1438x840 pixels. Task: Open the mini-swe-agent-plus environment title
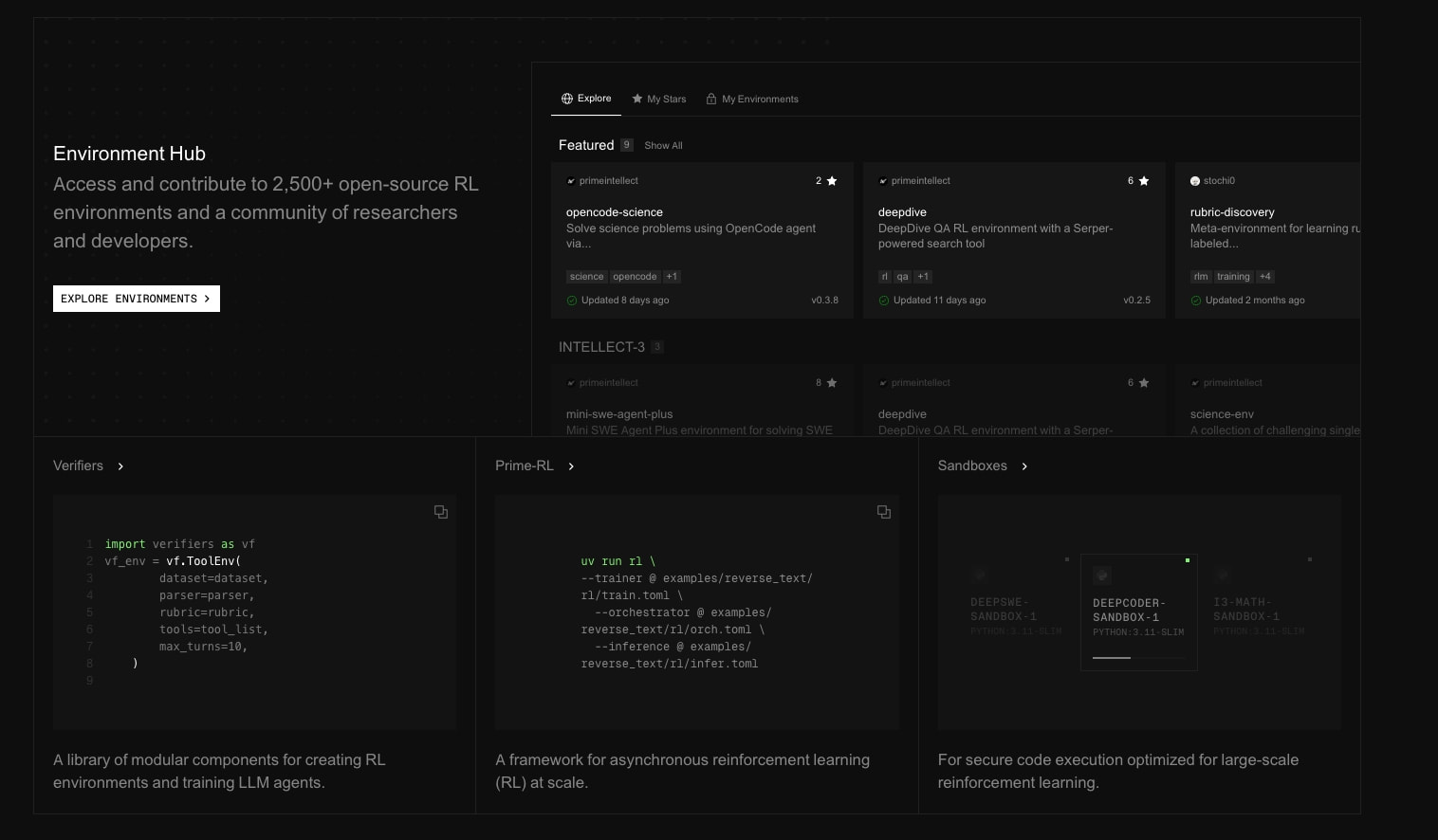619,414
